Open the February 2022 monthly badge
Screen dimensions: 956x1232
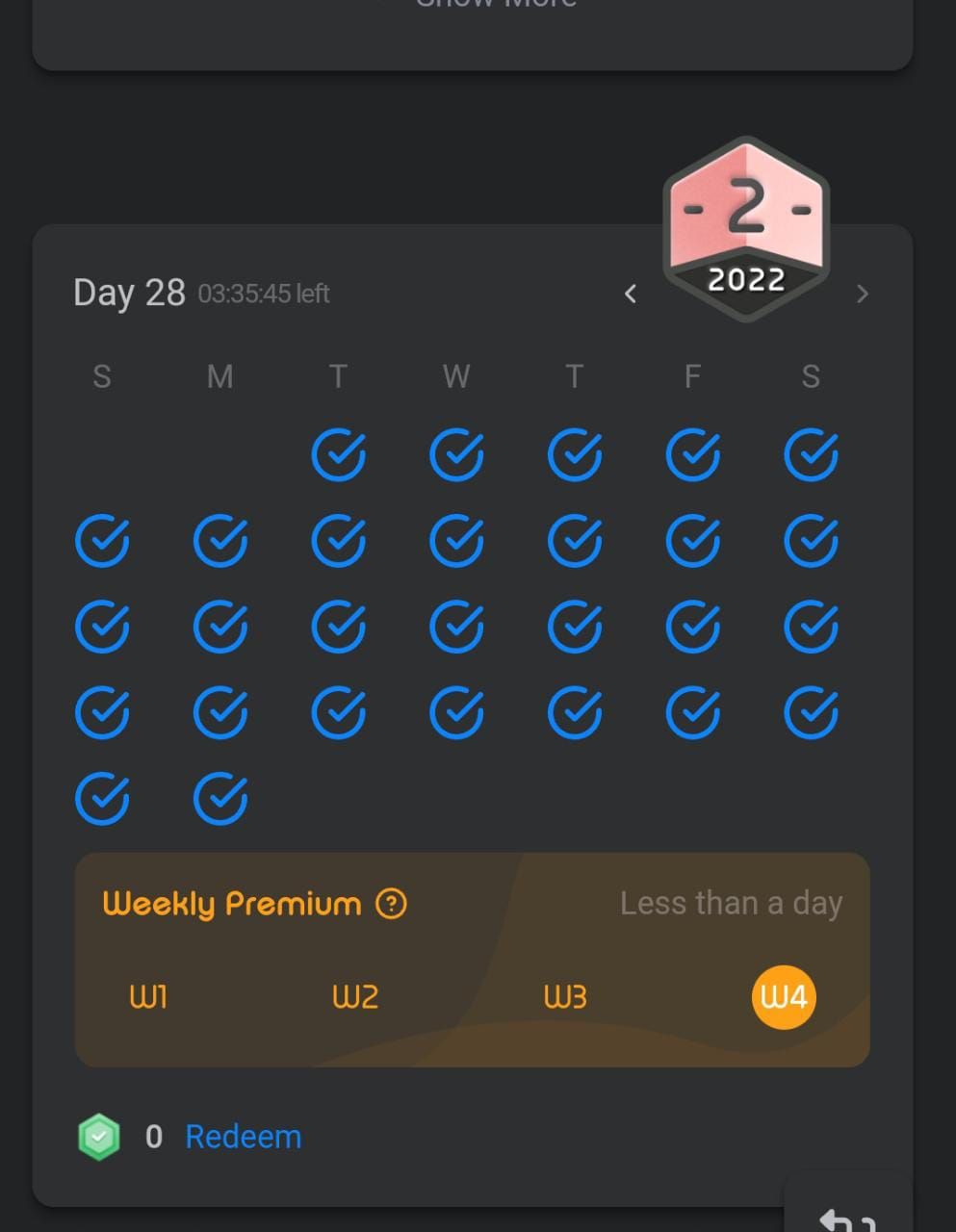[x=746, y=229]
